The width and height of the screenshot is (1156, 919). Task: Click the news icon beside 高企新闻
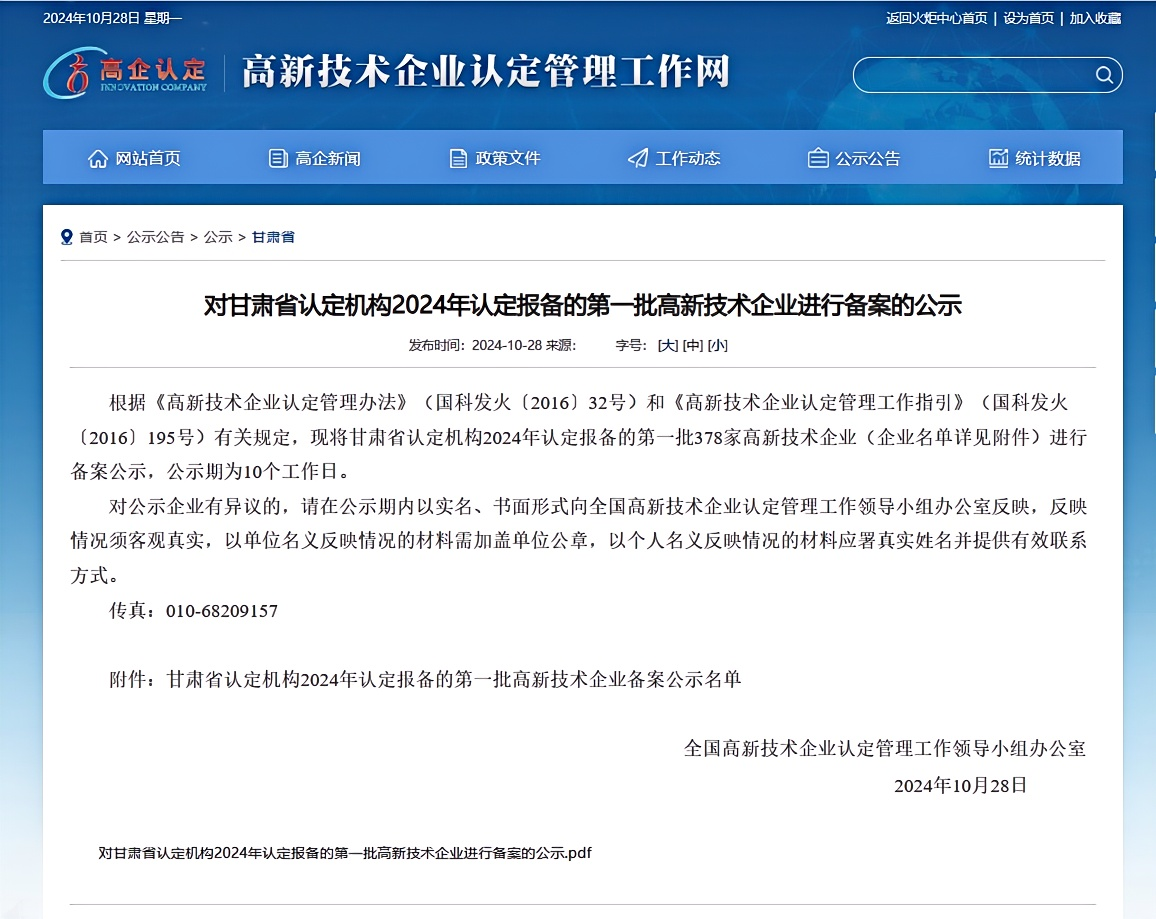click(278, 158)
